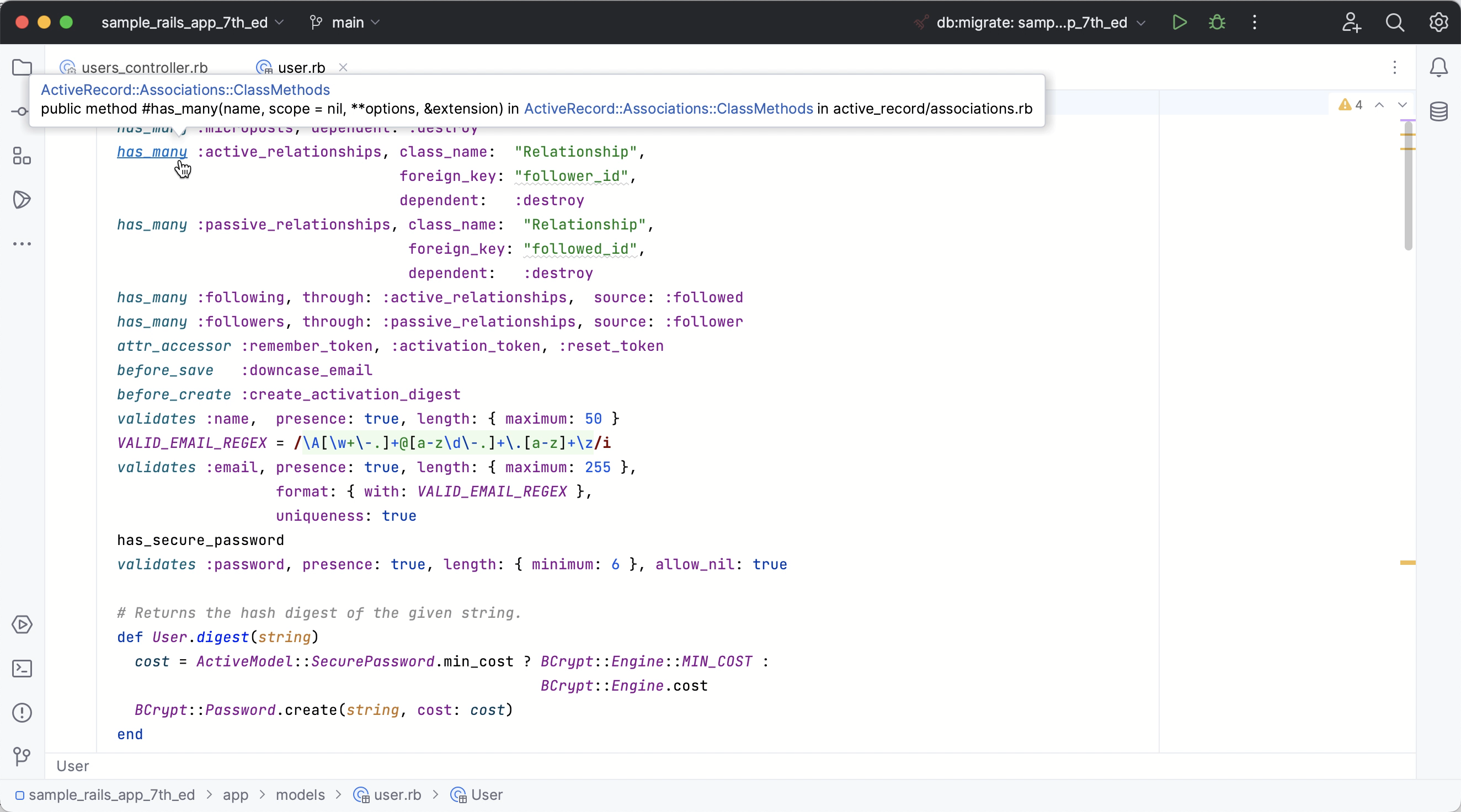
Task: Run the db:migrate configuration
Action: pos(1180,23)
